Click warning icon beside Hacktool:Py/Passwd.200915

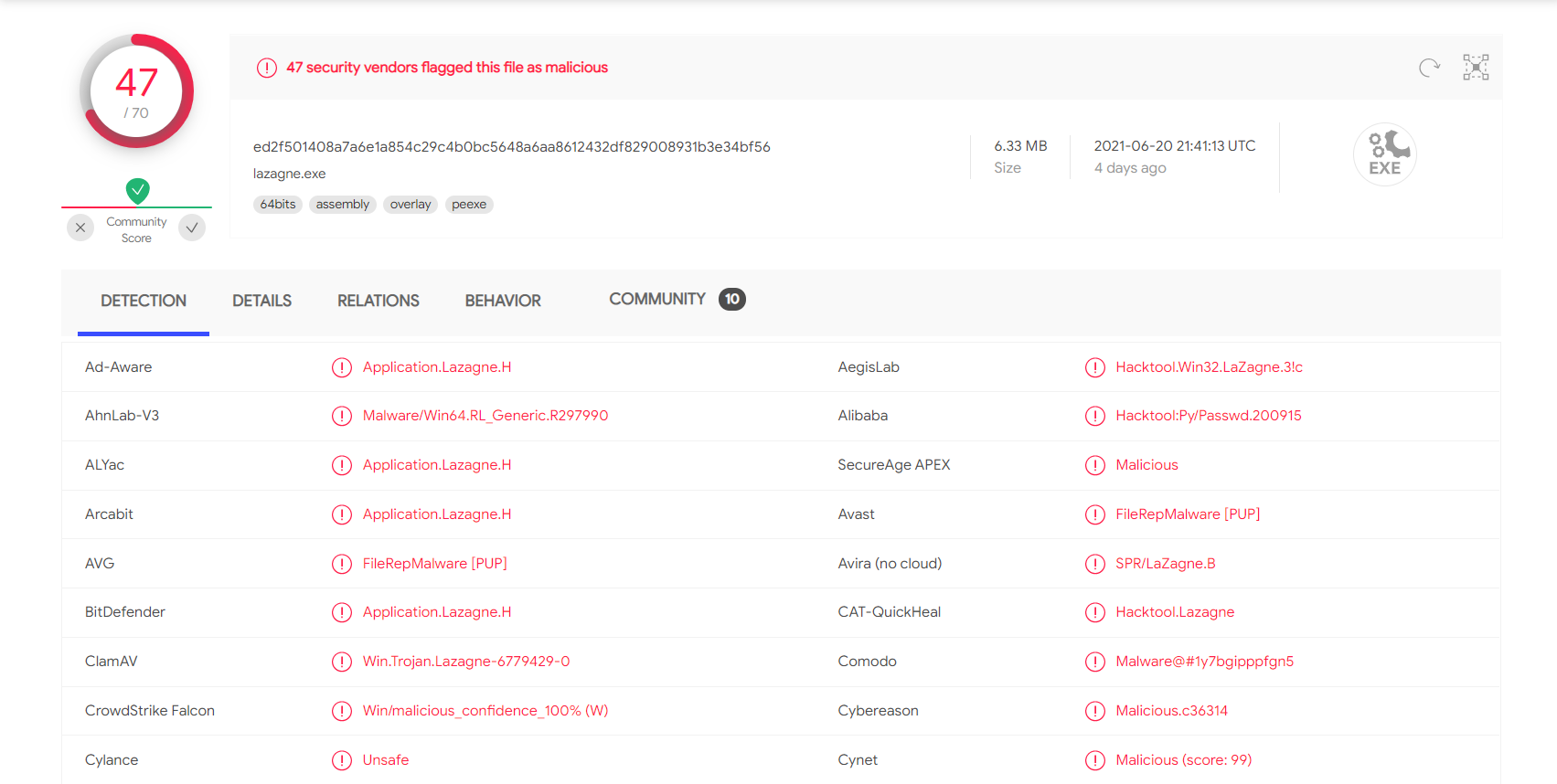1095,416
